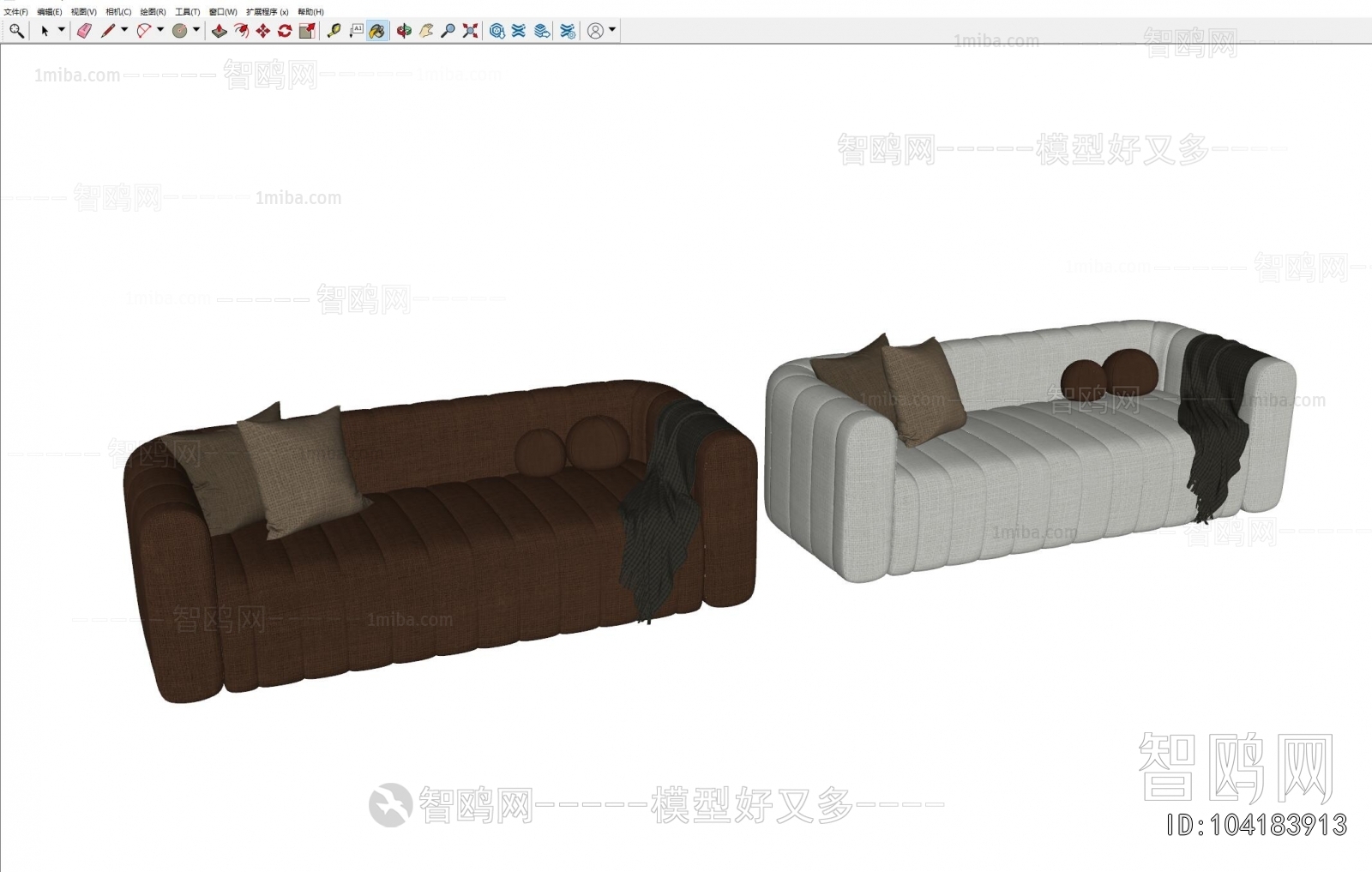Viewport: 1372px width, 872px height.
Task: Open the 工具(T) menu
Action: [x=187, y=12]
